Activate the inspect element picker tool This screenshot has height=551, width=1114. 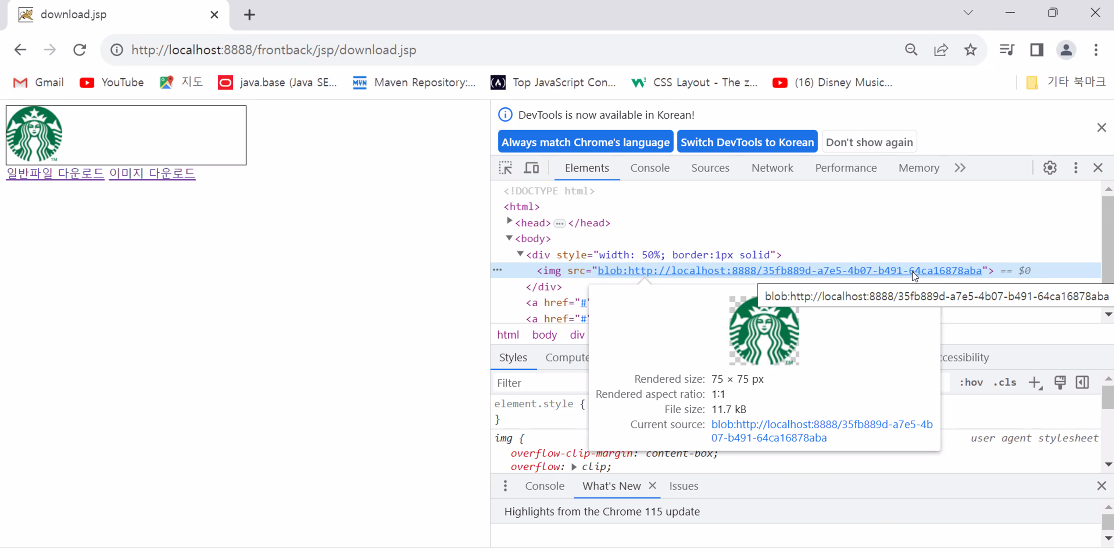[x=505, y=168]
